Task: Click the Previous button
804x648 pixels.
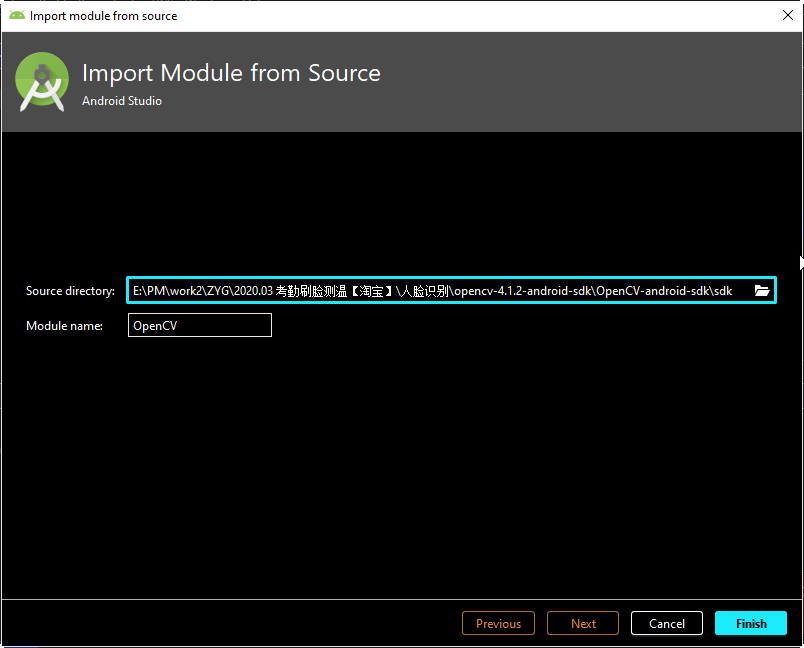Action: [x=498, y=622]
